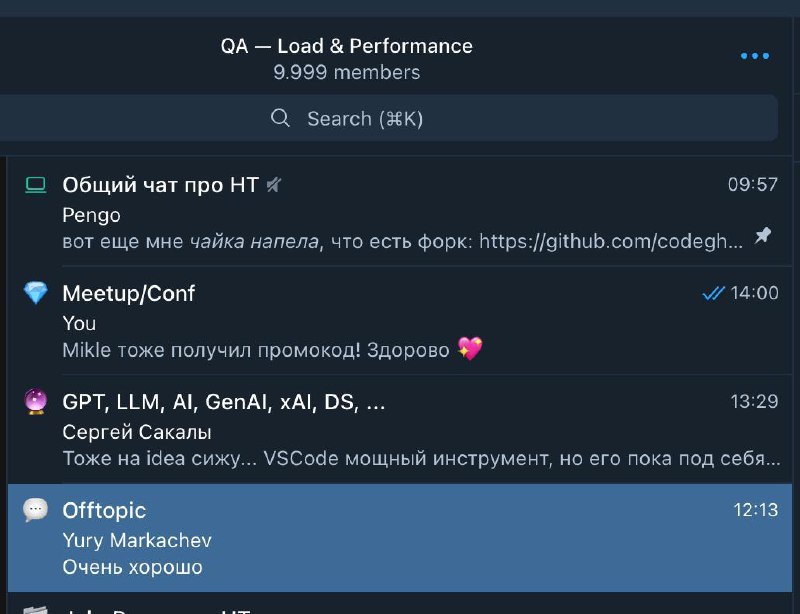This screenshot has width=800, height=614.
Task: Open the three-dots more options menu
Action: tap(755, 56)
